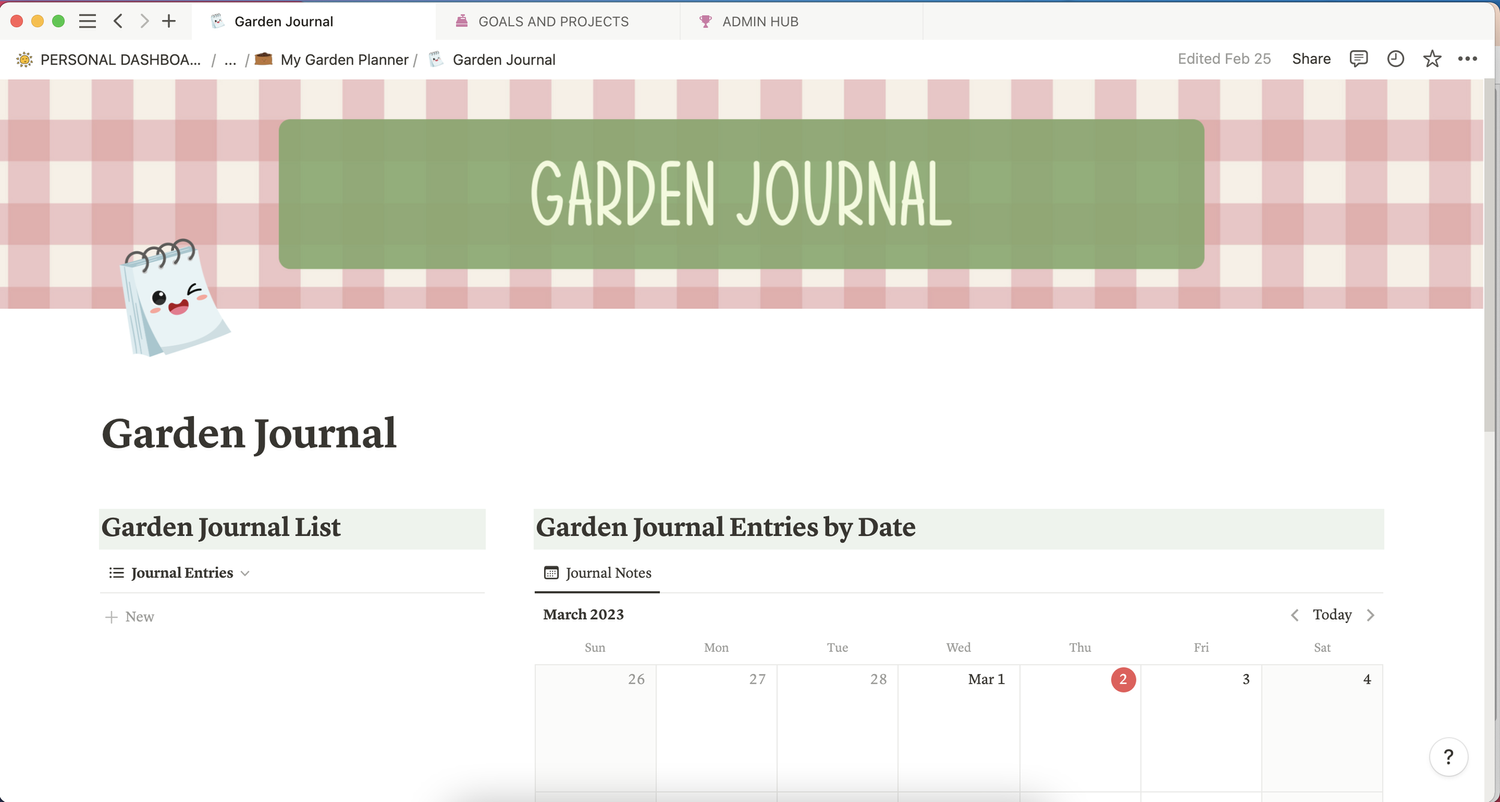Click the Journal Notes calendar icon
This screenshot has height=802, width=1500.
(x=551, y=573)
